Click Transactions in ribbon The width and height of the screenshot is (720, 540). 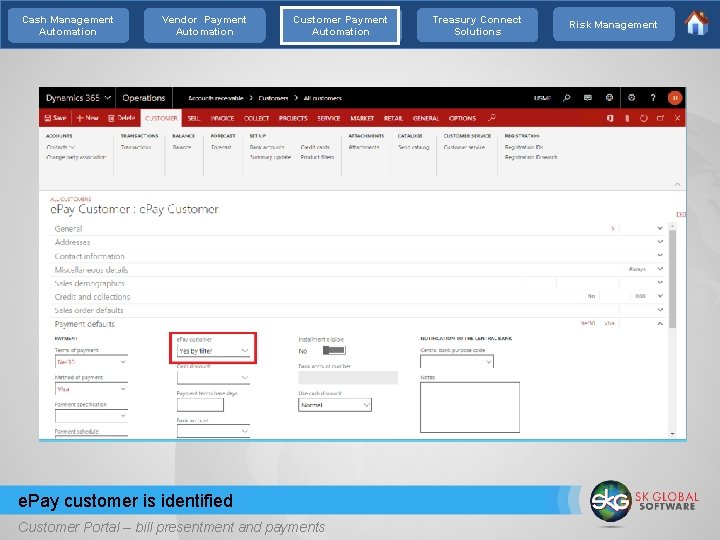(135, 147)
